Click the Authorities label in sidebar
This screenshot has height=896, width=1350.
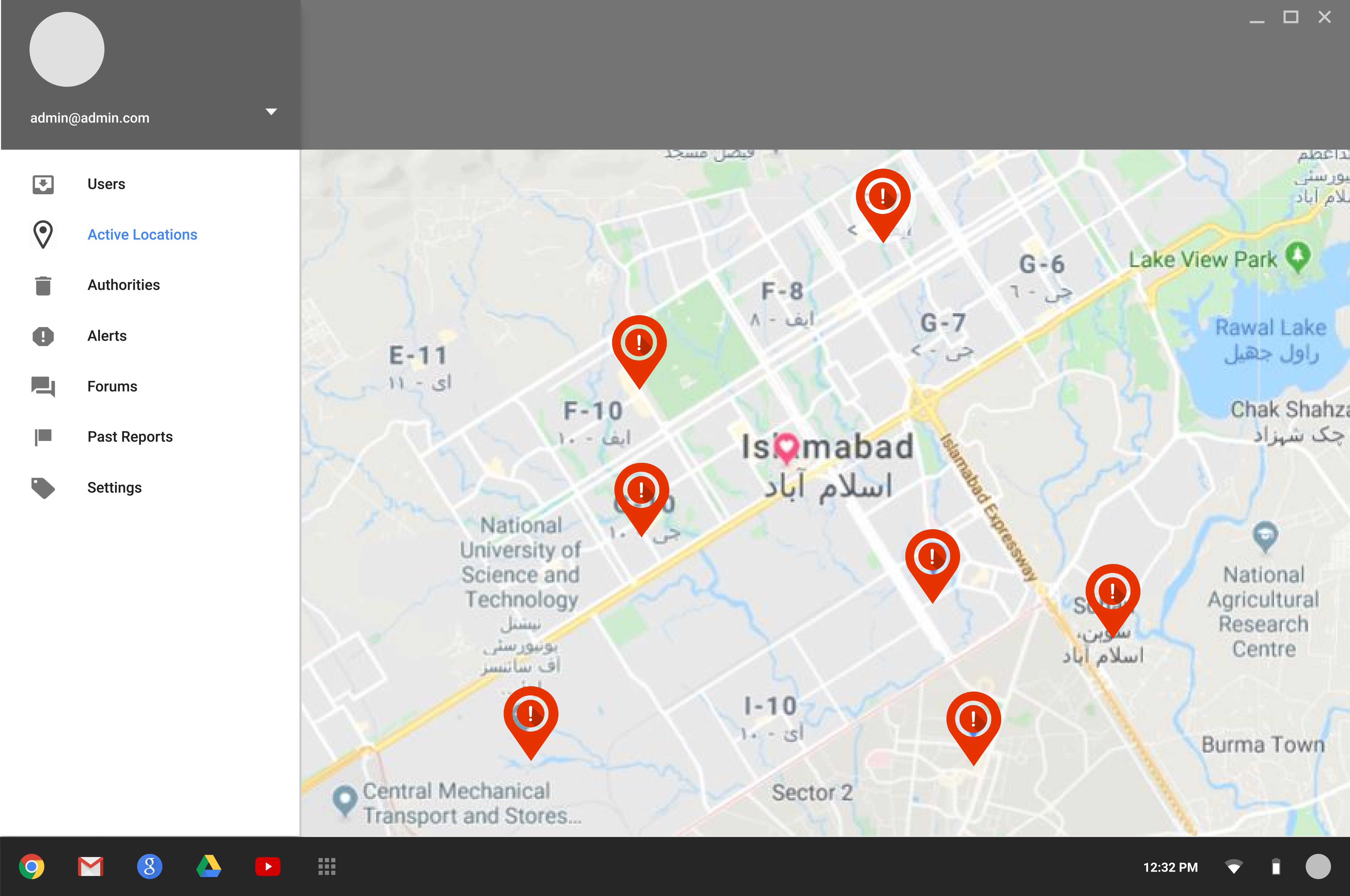[124, 285]
